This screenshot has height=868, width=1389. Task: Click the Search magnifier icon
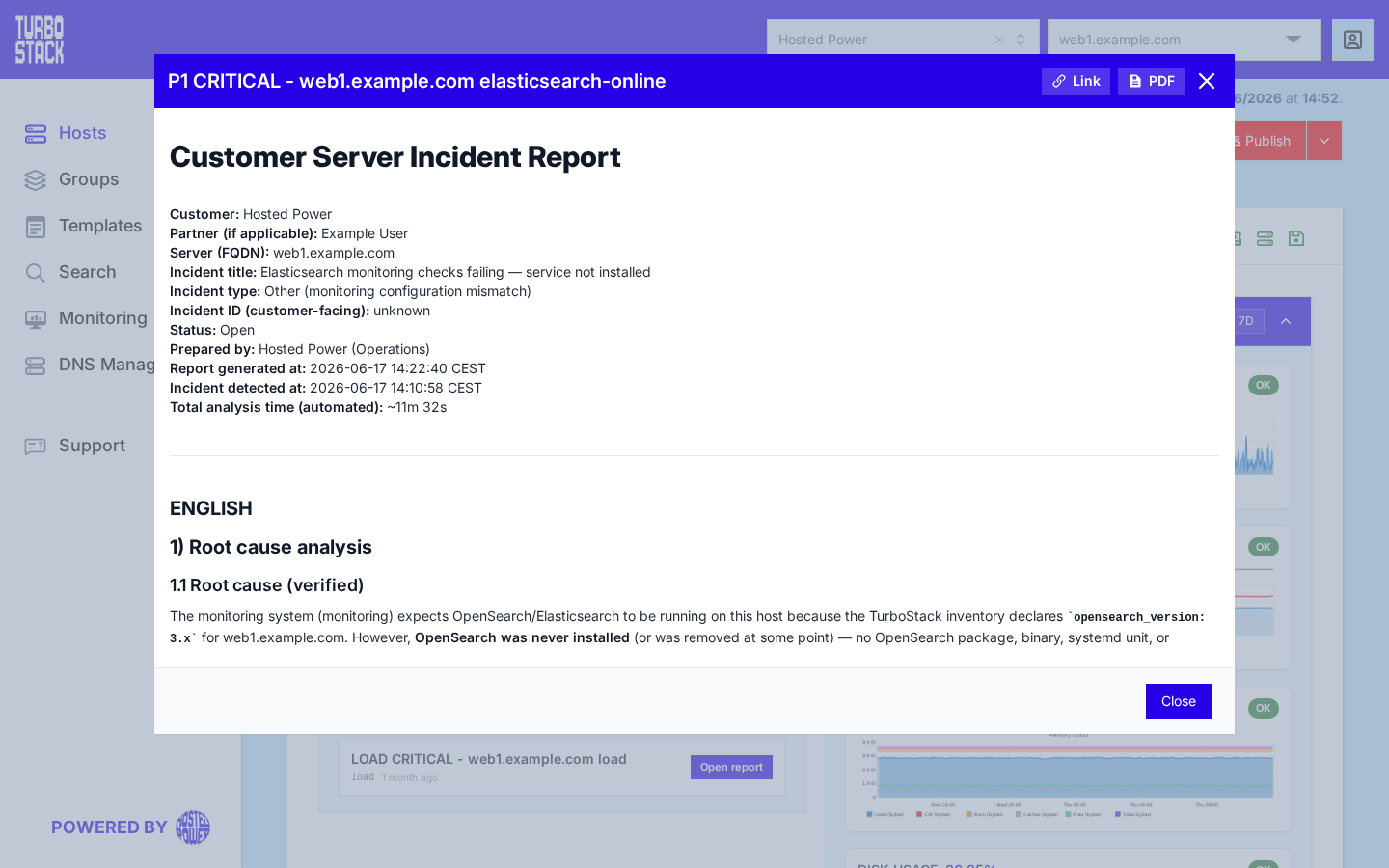tap(36, 273)
